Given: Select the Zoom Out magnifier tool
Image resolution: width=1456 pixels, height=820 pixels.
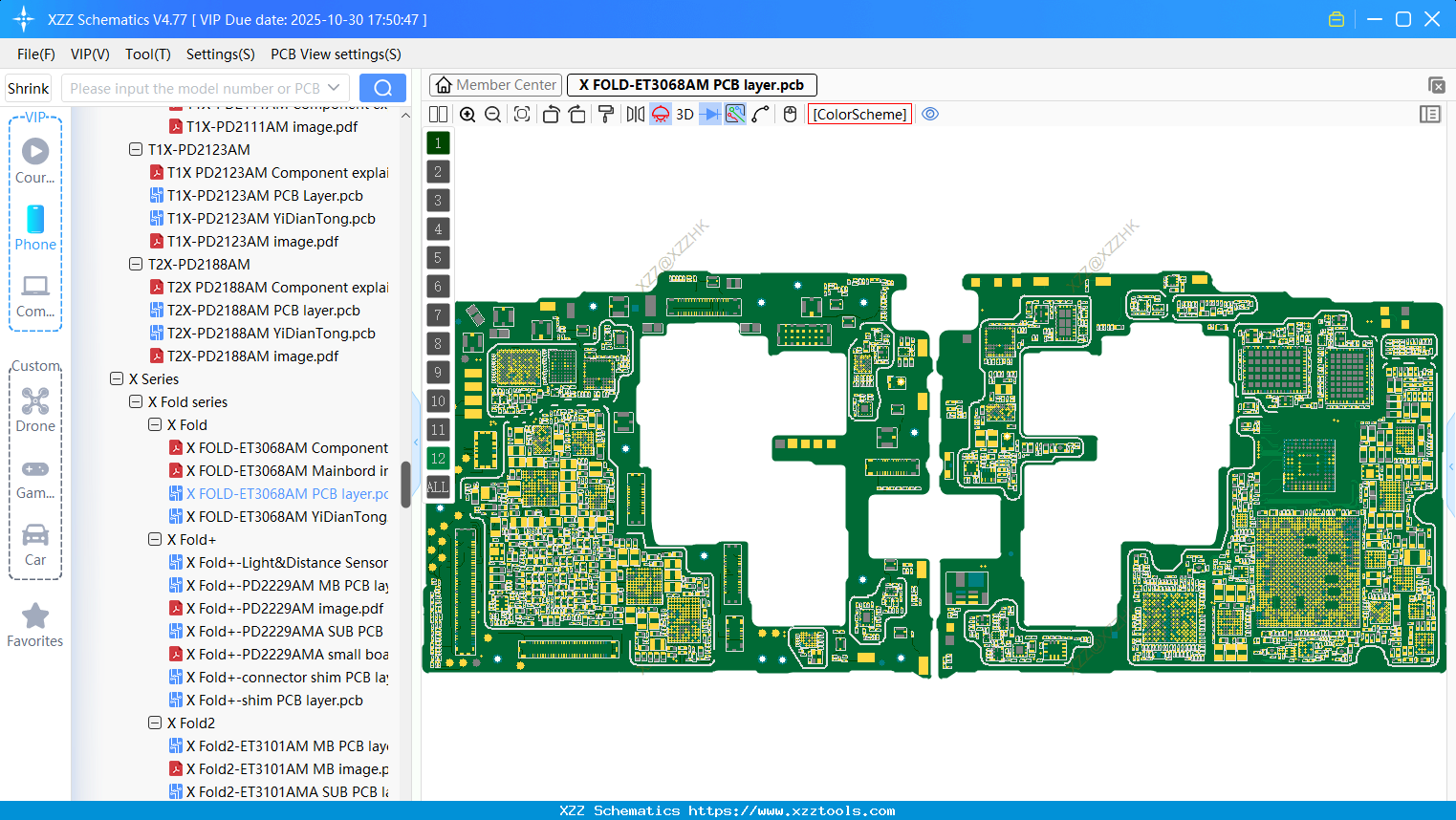Looking at the screenshot, I should coord(491,114).
